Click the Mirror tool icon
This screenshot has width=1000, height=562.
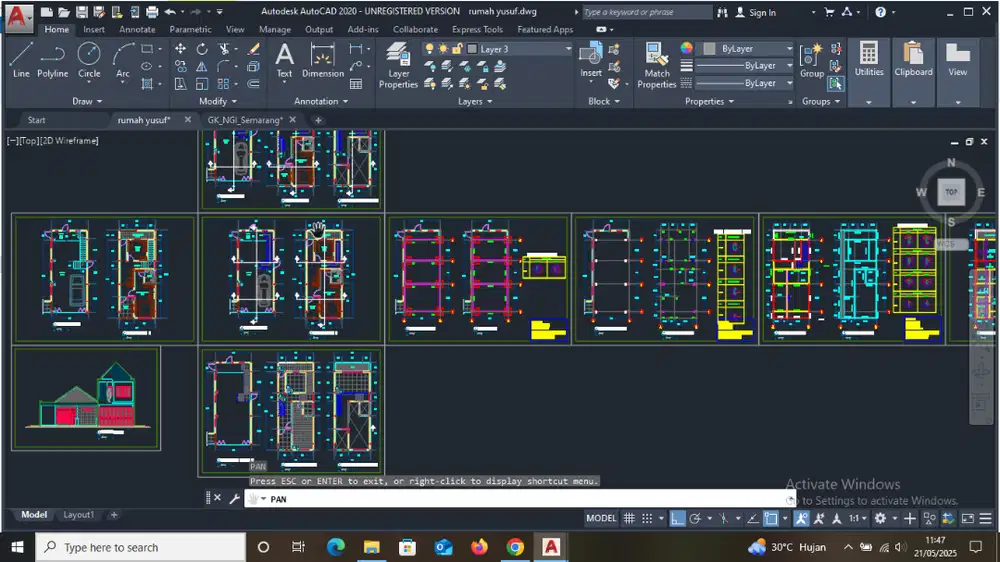202,66
